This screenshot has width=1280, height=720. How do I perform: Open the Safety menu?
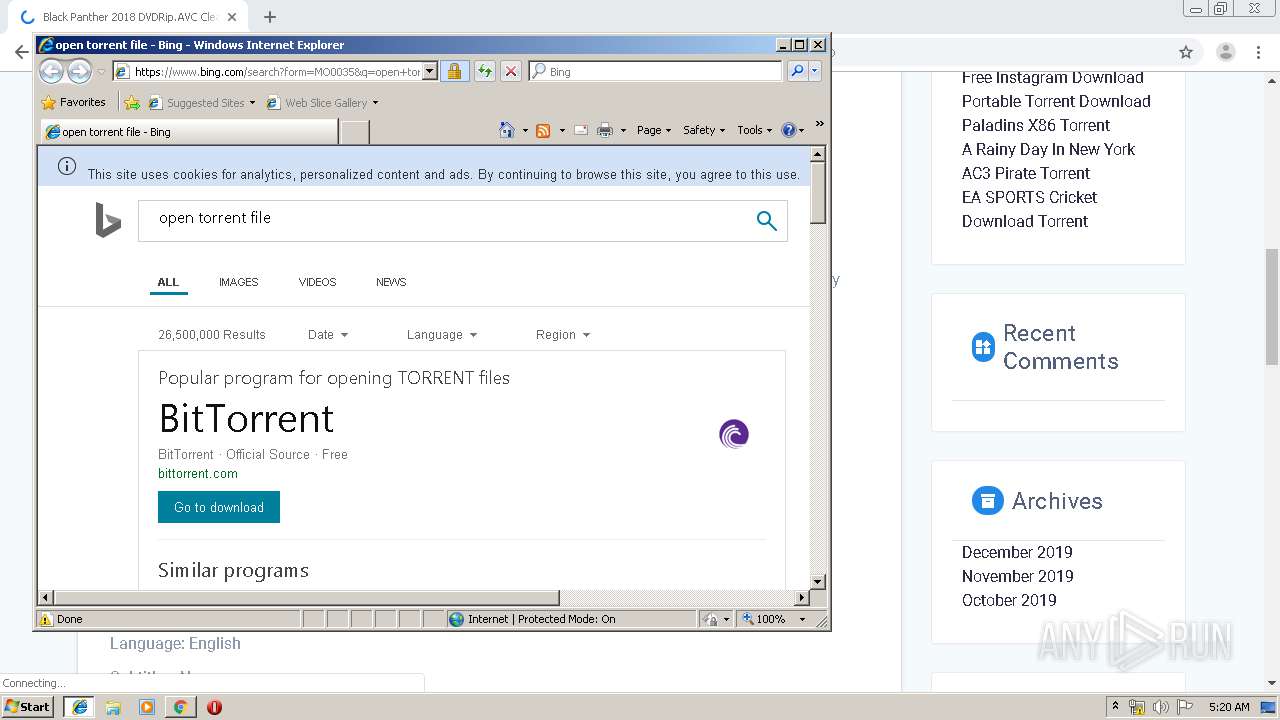704,130
